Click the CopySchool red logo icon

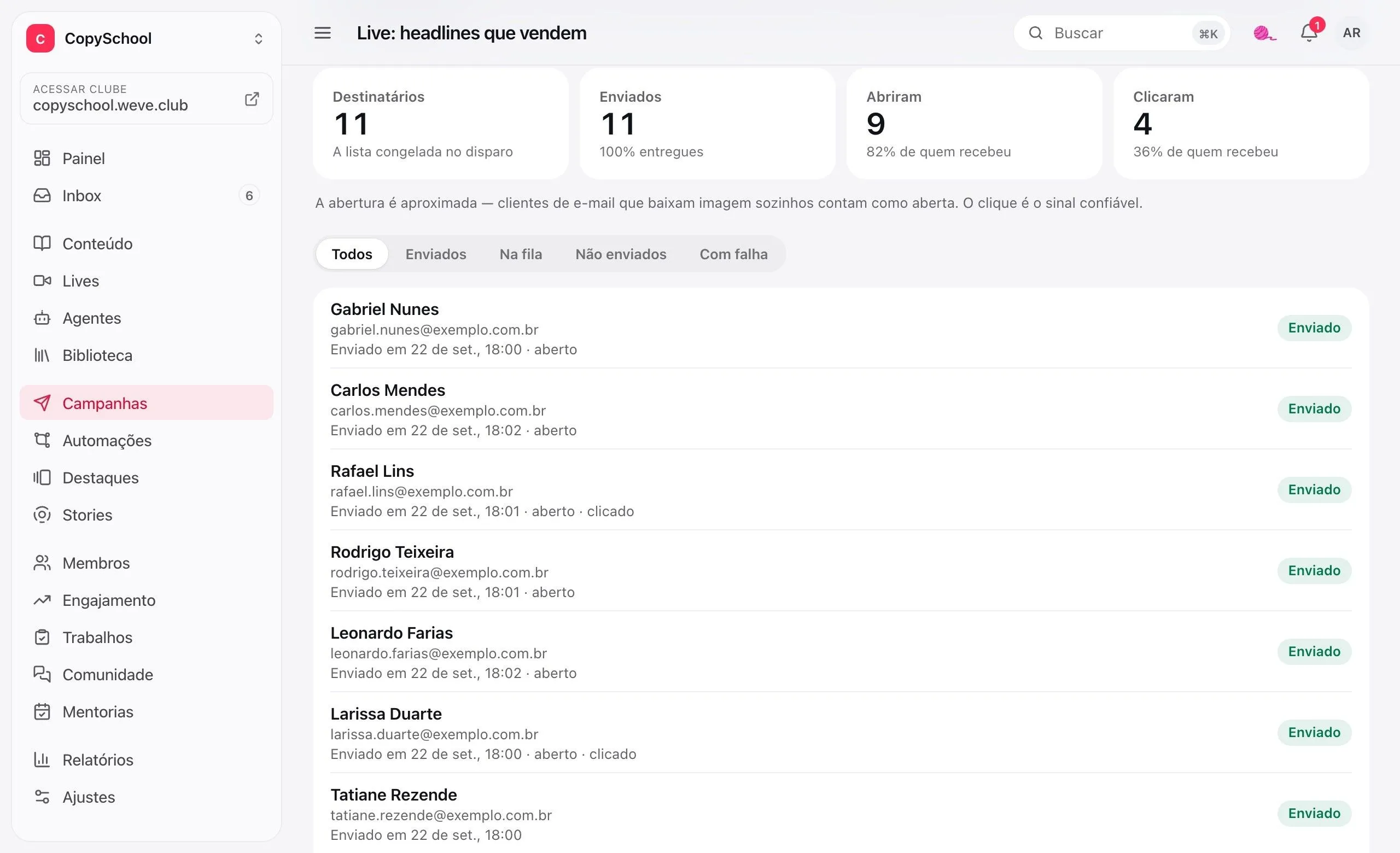40,38
